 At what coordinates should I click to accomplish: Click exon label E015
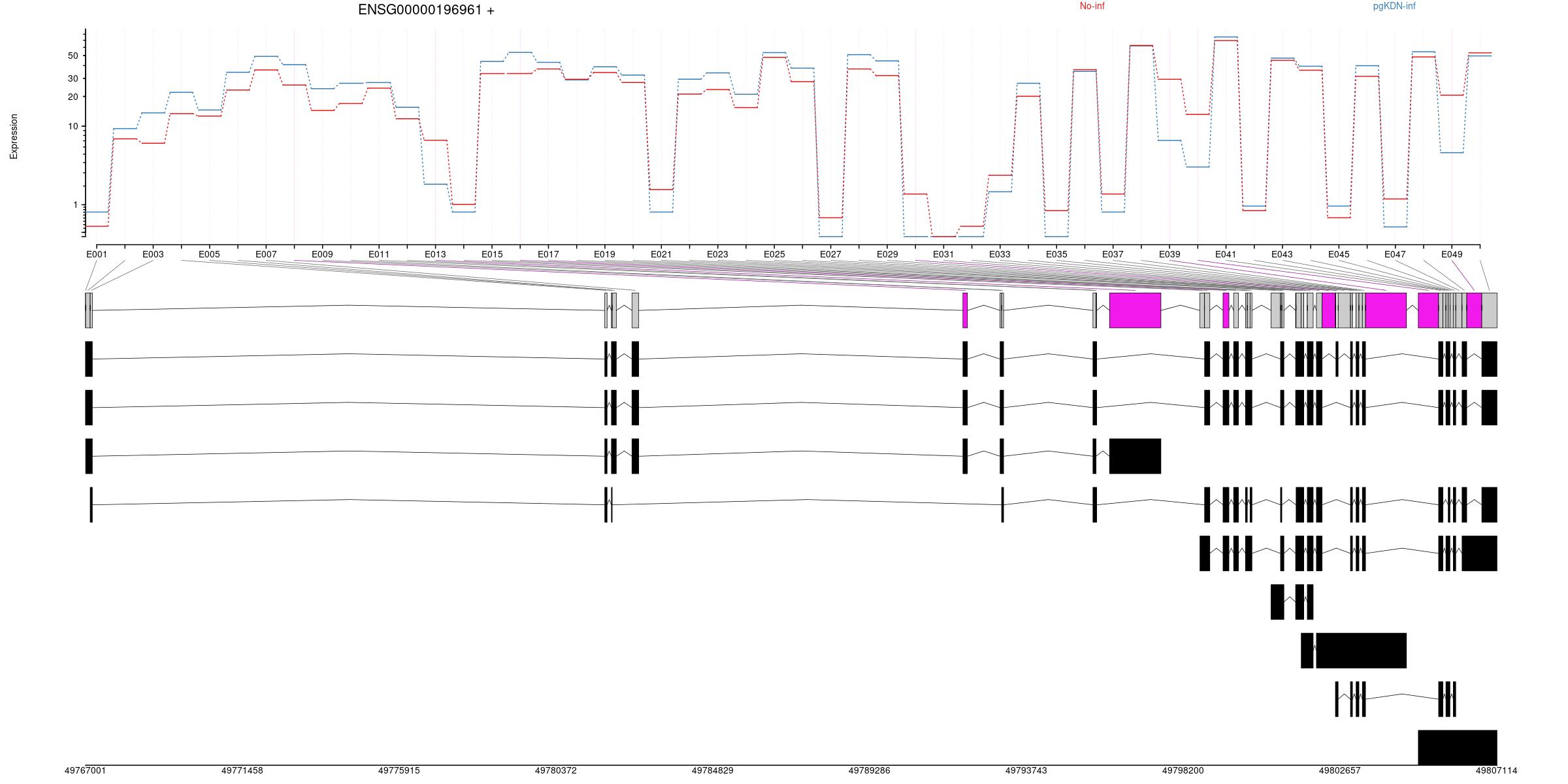(492, 254)
